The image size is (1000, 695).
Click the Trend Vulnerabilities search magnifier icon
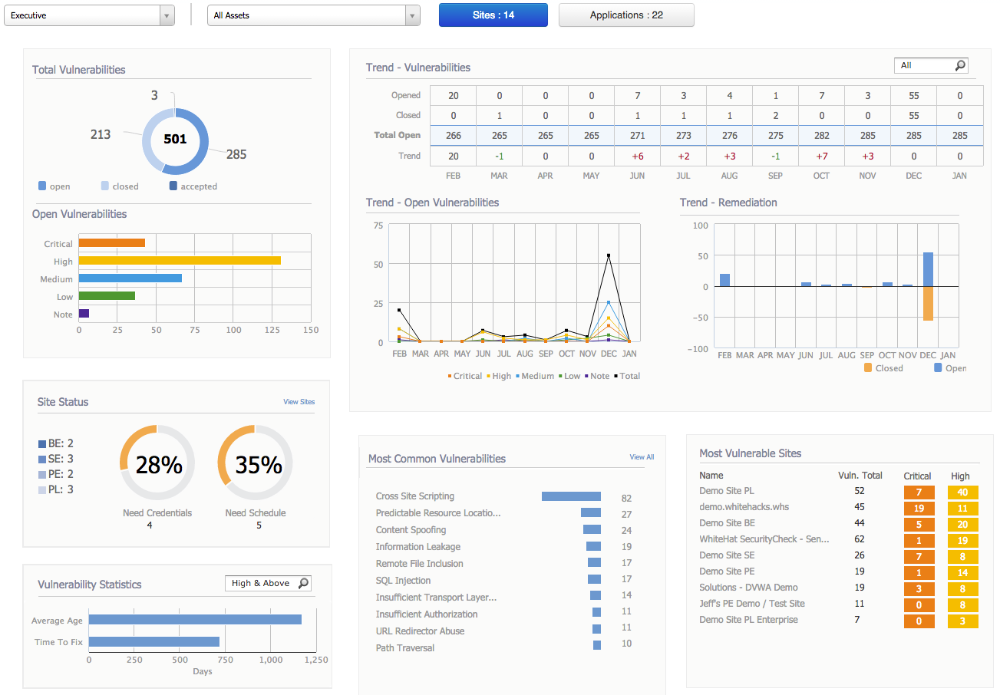(x=960, y=65)
